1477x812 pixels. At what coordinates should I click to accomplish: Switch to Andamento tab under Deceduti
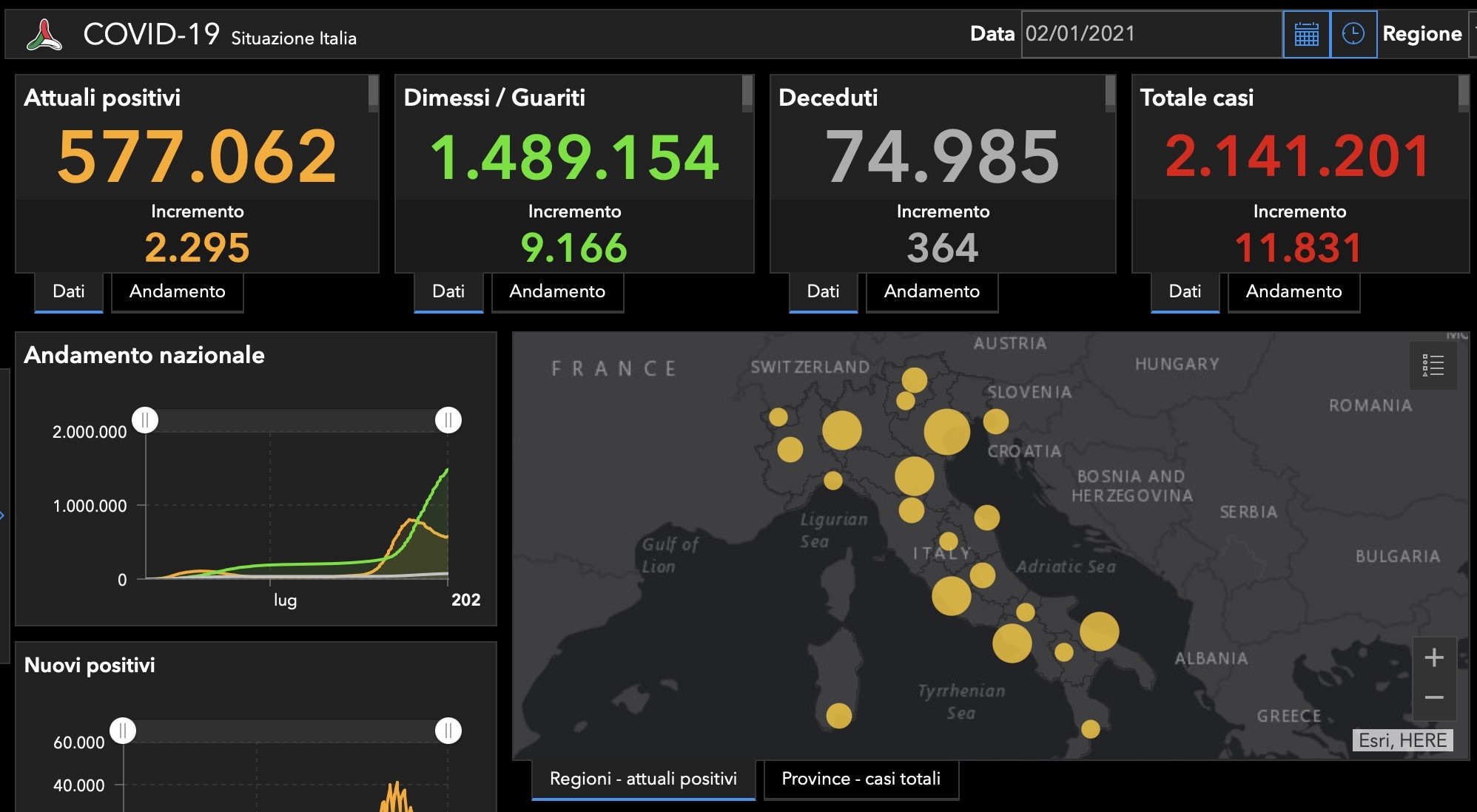pyautogui.click(x=932, y=291)
